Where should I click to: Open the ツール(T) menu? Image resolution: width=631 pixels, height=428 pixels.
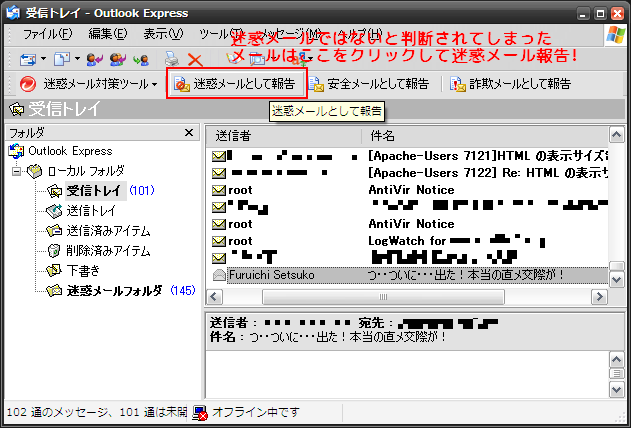(x=219, y=34)
